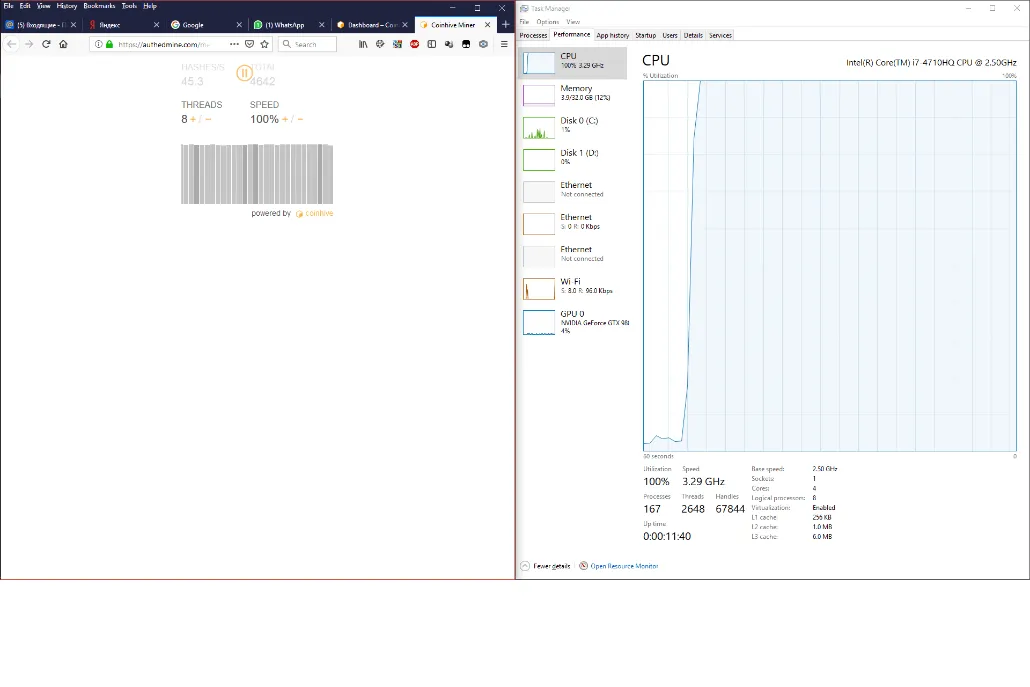Open Resource Monitor link
This screenshot has height=687, width=1030.
click(619, 566)
